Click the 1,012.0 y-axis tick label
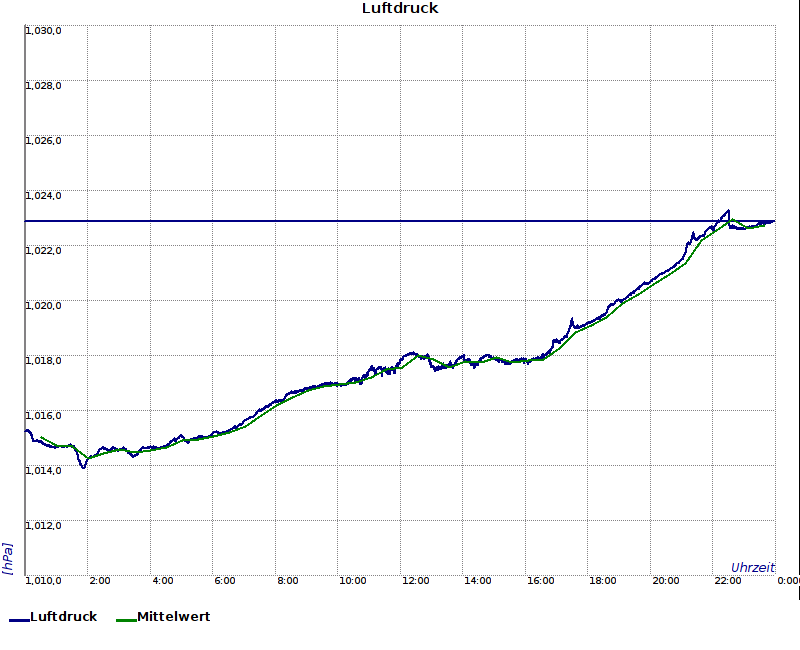800x650 pixels. click(44, 525)
